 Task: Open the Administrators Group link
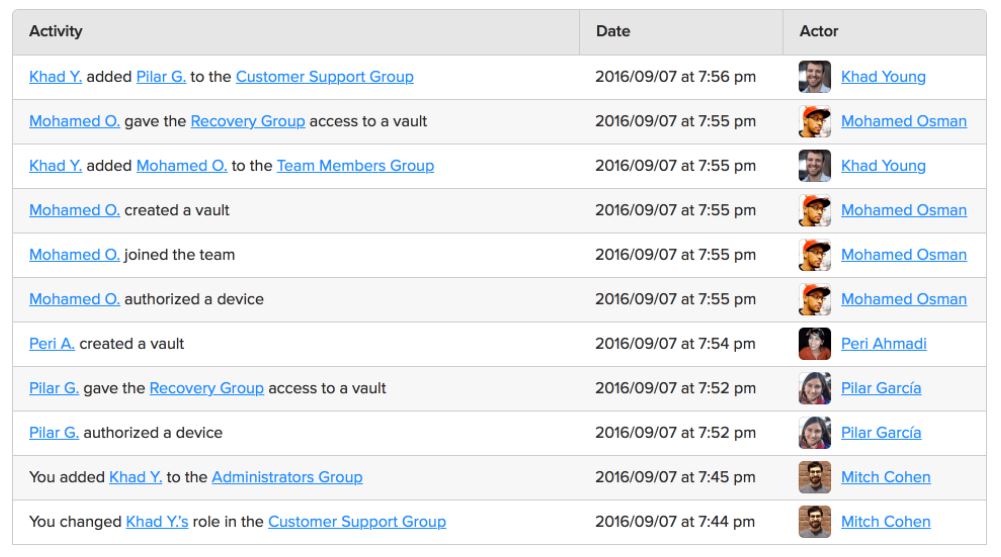[x=287, y=477]
